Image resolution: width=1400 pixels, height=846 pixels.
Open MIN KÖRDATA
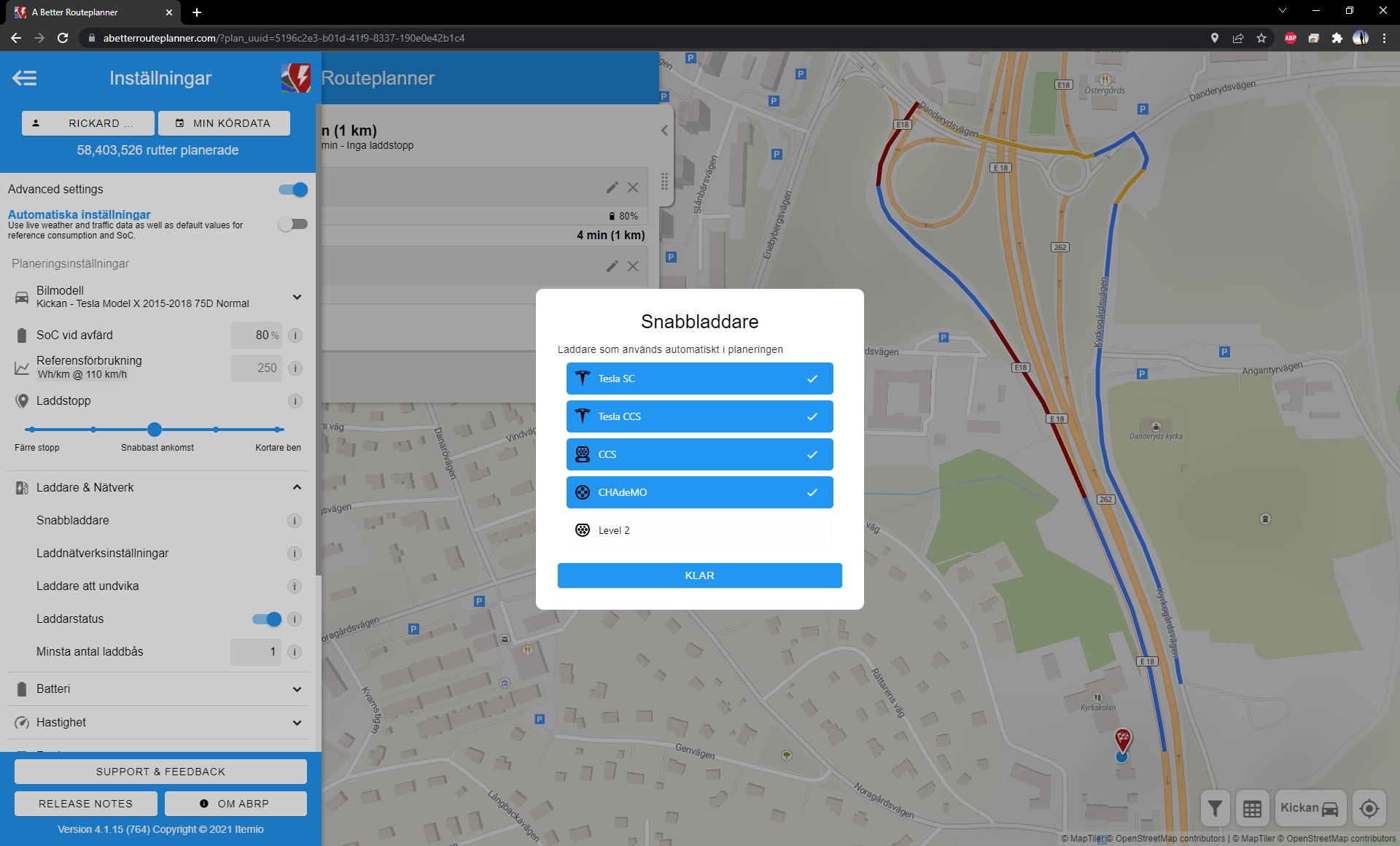coord(224,123)
